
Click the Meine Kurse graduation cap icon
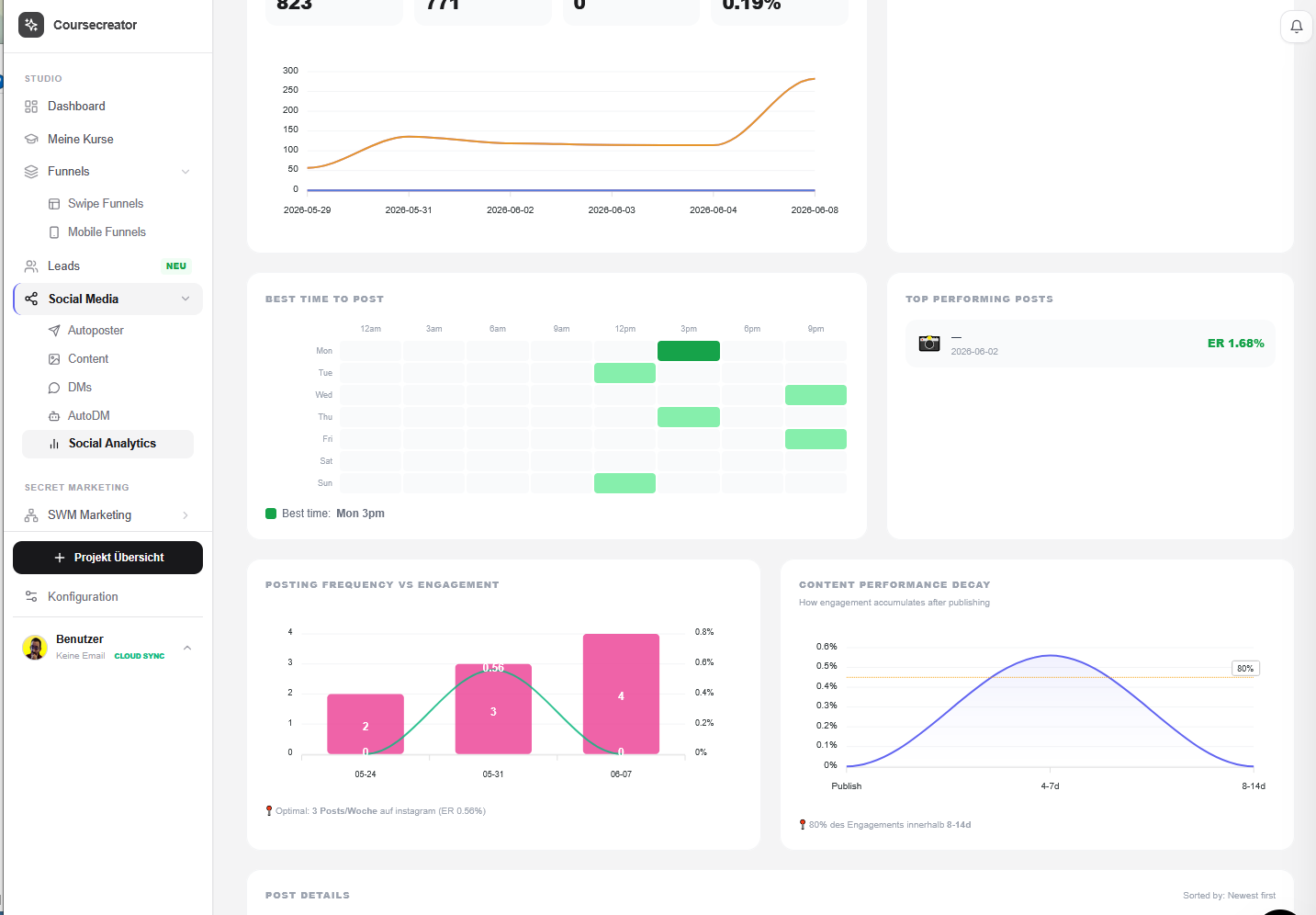[x=31, y=140]
